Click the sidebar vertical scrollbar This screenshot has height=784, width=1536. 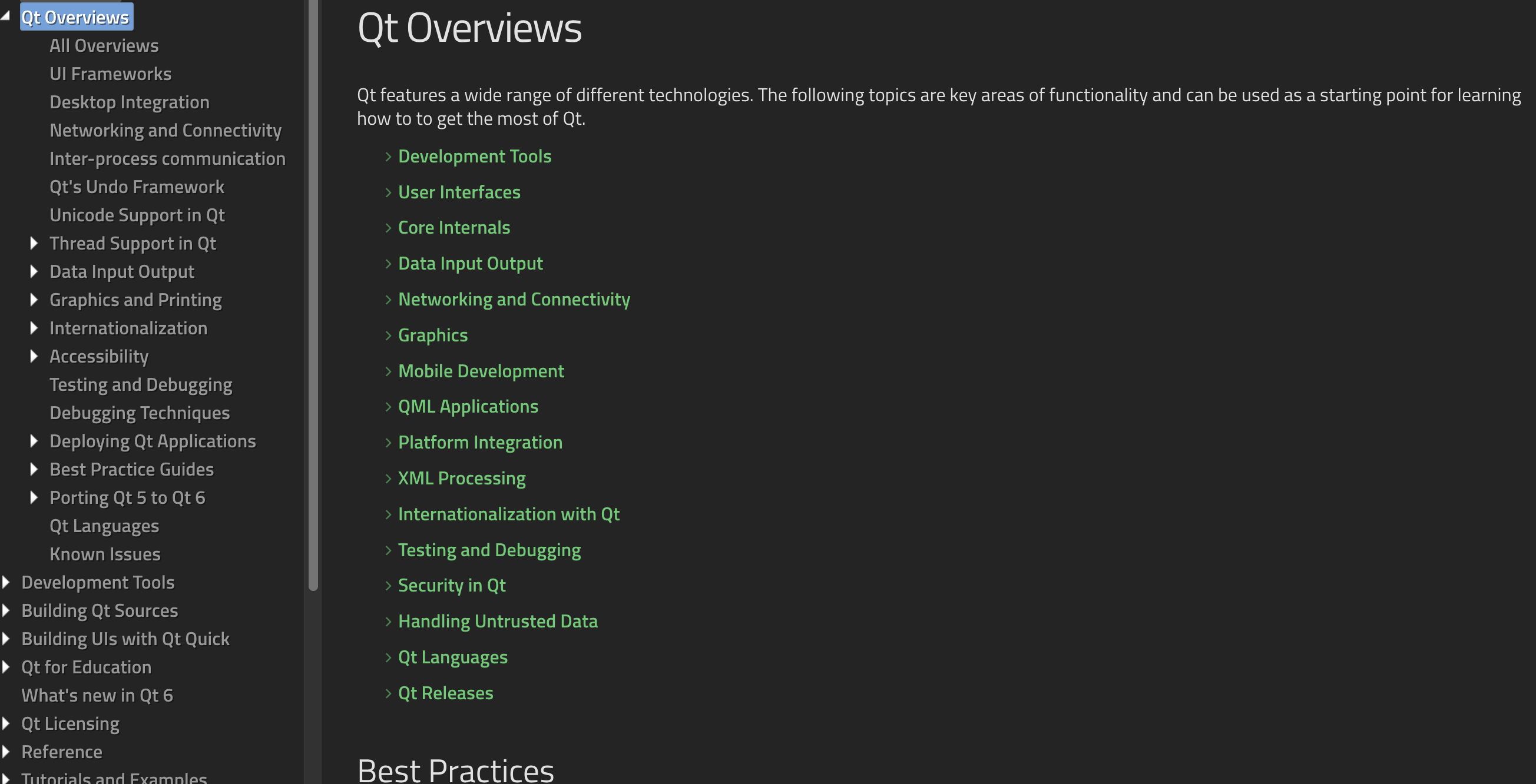[x=313, y=295]
